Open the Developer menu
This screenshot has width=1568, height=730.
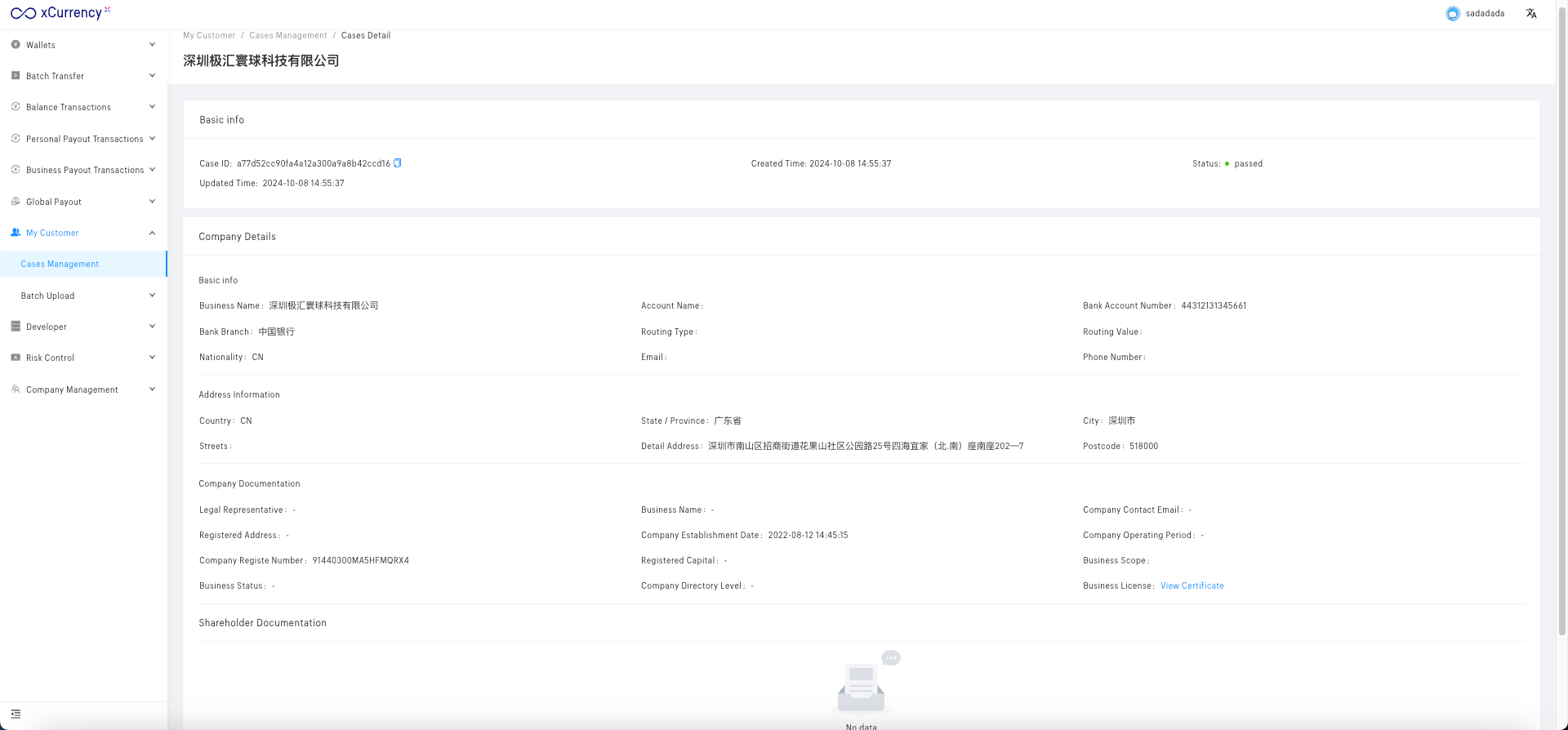tap(83, 327)
